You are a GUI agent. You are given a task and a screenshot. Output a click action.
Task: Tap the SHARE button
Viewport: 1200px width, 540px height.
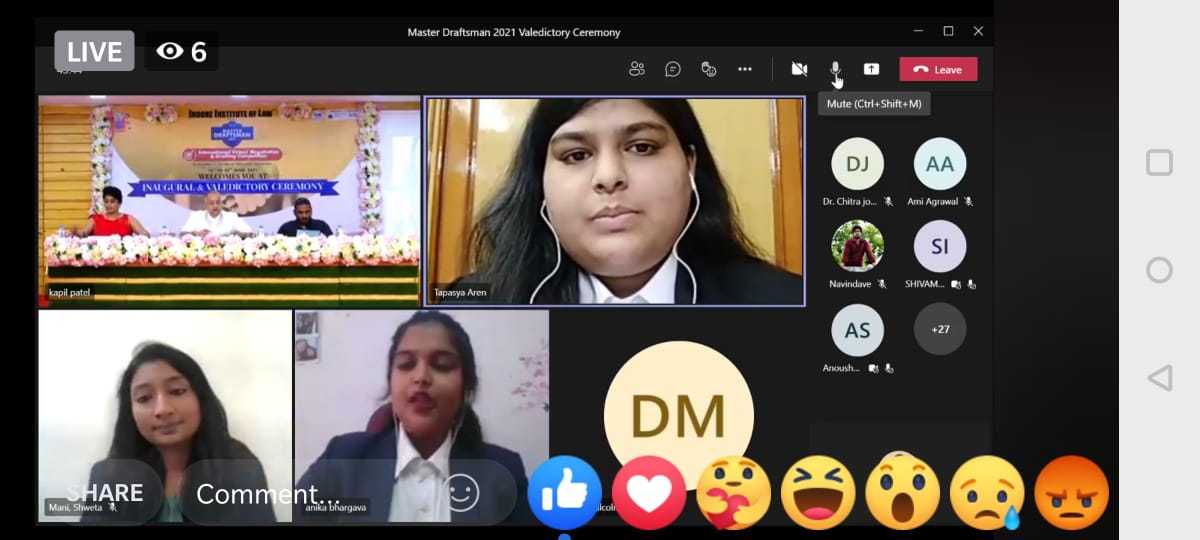coord(104,493)
